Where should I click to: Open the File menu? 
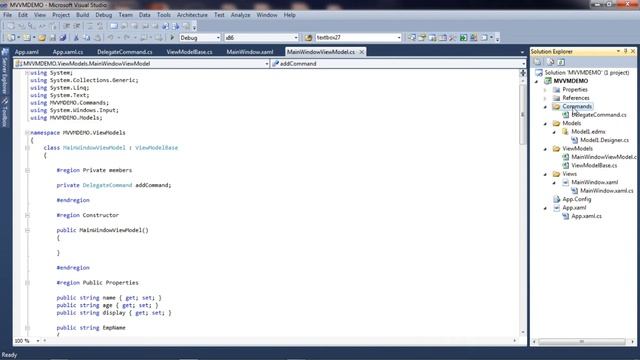tap(7, 15)
